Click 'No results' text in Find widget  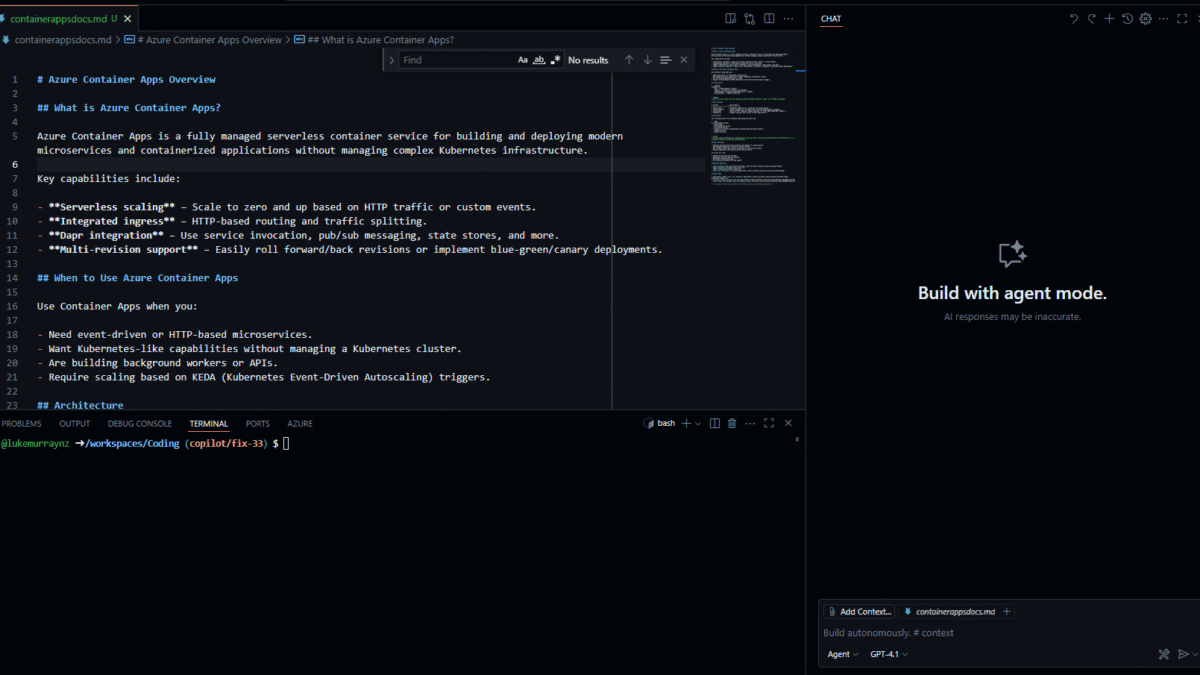[x=588, y=60]
